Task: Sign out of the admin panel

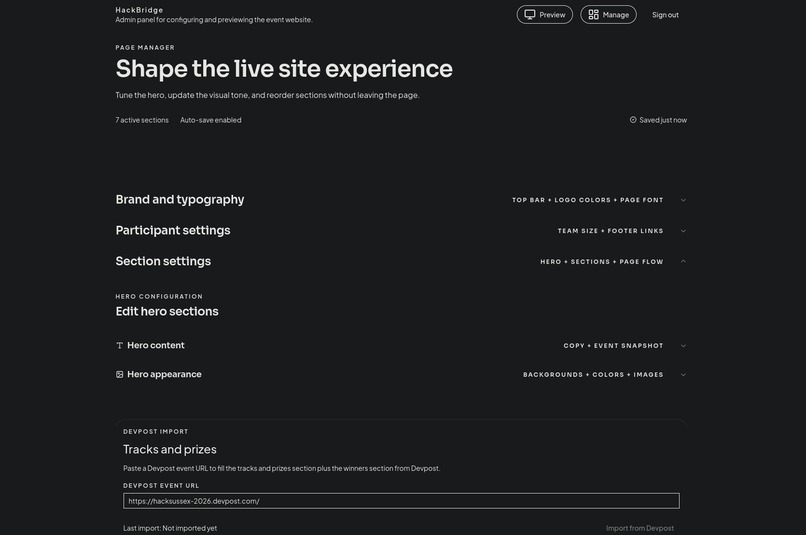Action: pos(665,15)
